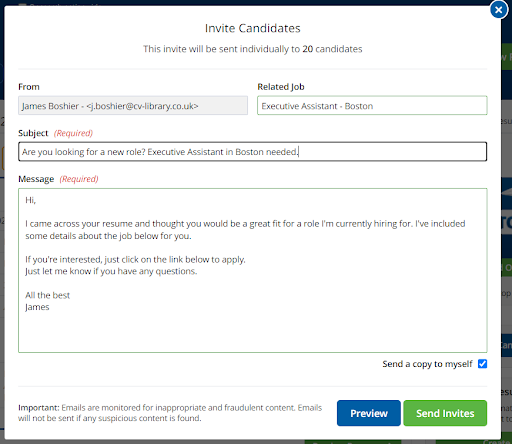Preview the invite email
The width and height of the screenshot is (512, 444).
coord(368,413)
